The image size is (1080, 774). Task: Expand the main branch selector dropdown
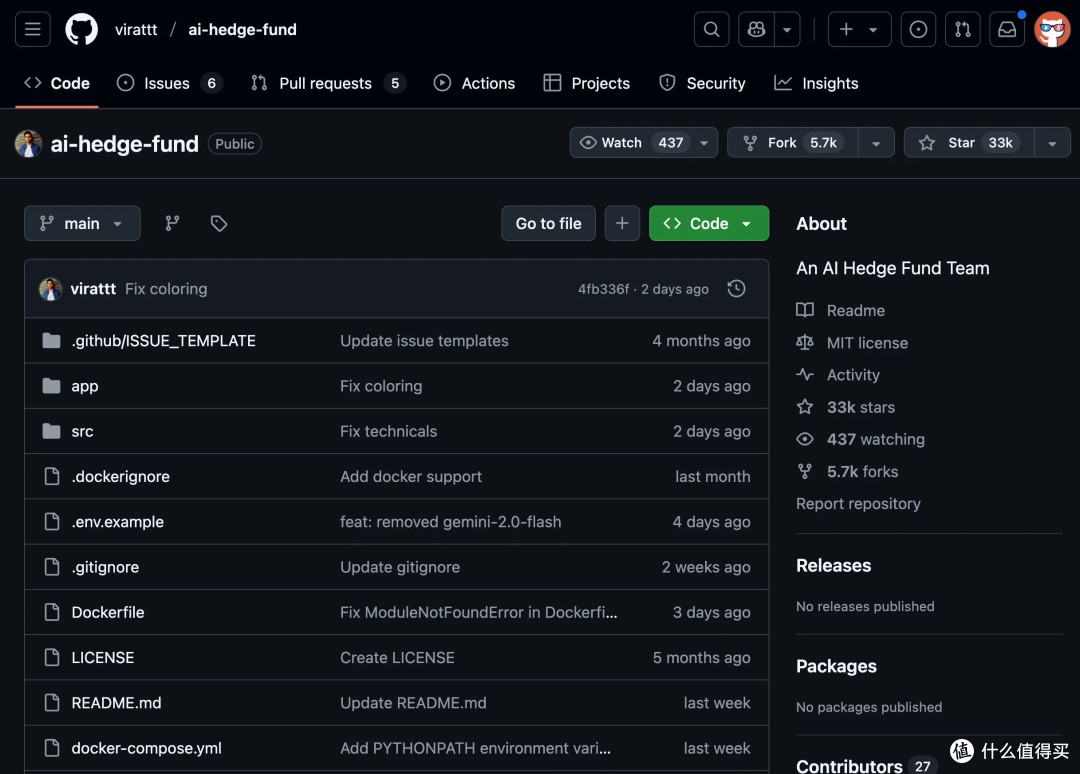point(82,223)
